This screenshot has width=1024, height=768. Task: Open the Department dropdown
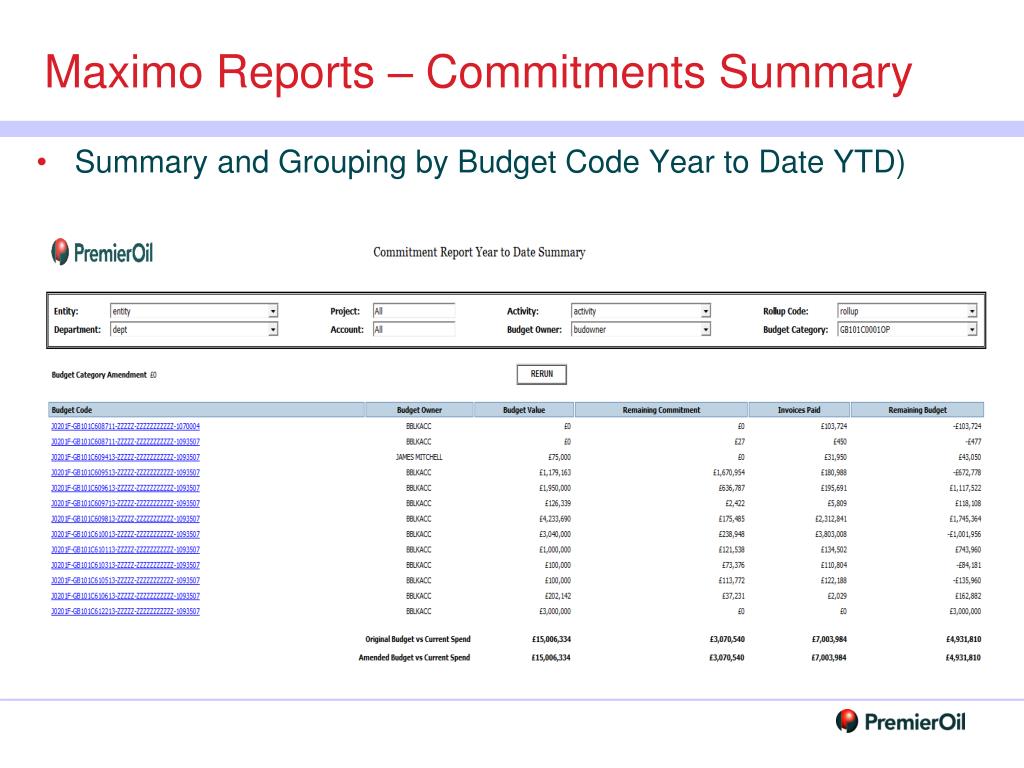tap(194, 330)
